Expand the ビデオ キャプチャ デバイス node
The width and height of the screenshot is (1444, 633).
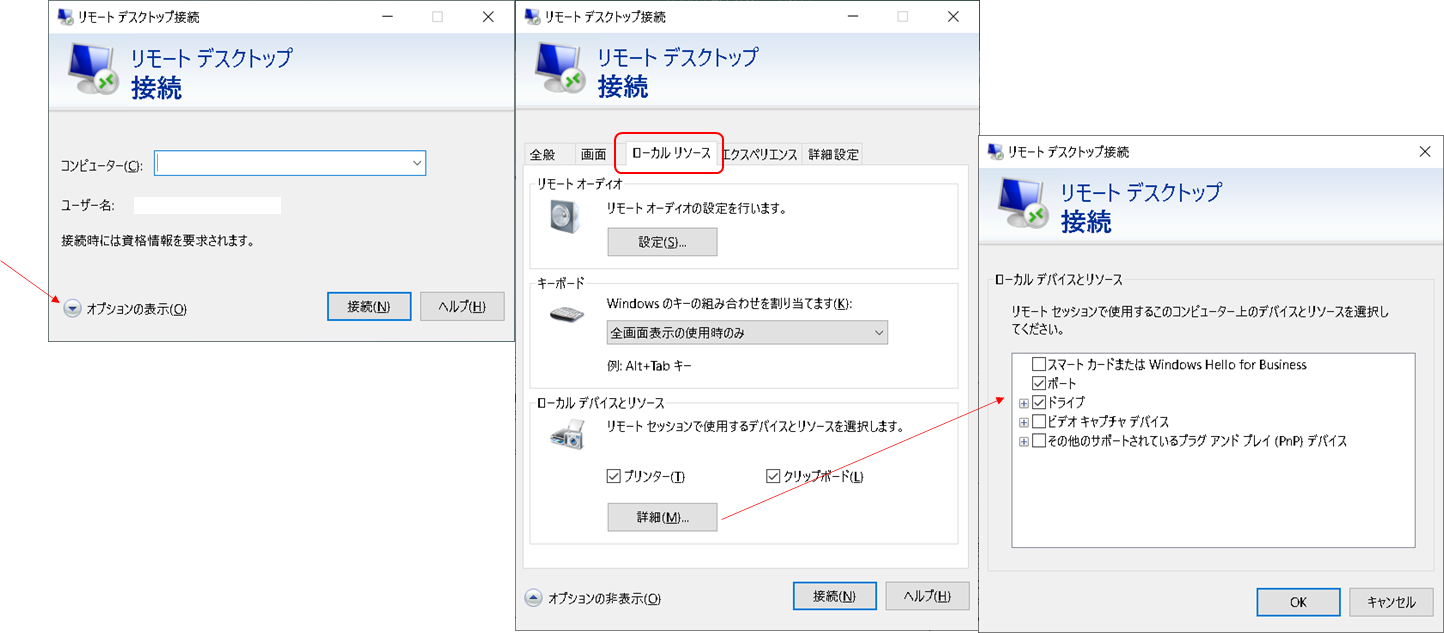click(1023, 421)
